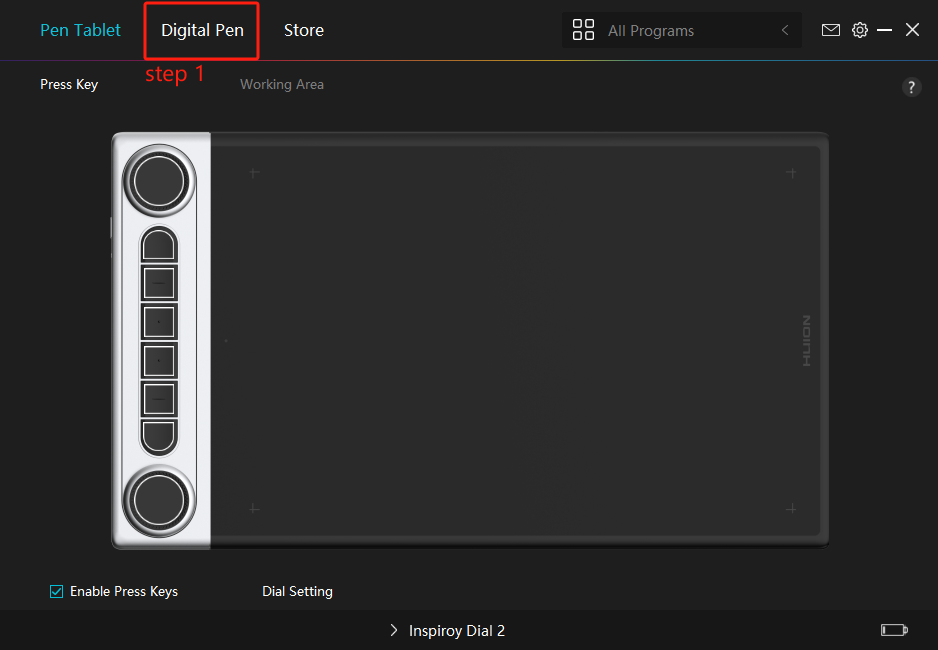This screenshot has width=938, height=650.
Task: Select the third press key button
Action: (x=159, y=322)
